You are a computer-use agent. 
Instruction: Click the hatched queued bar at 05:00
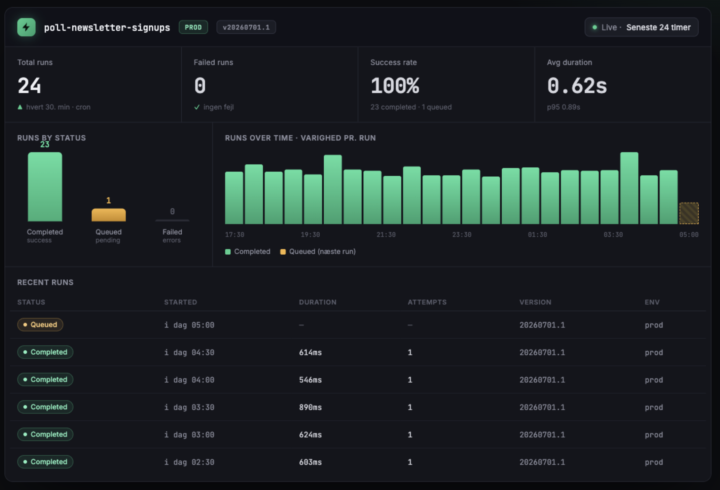click(x=689, y=213)
